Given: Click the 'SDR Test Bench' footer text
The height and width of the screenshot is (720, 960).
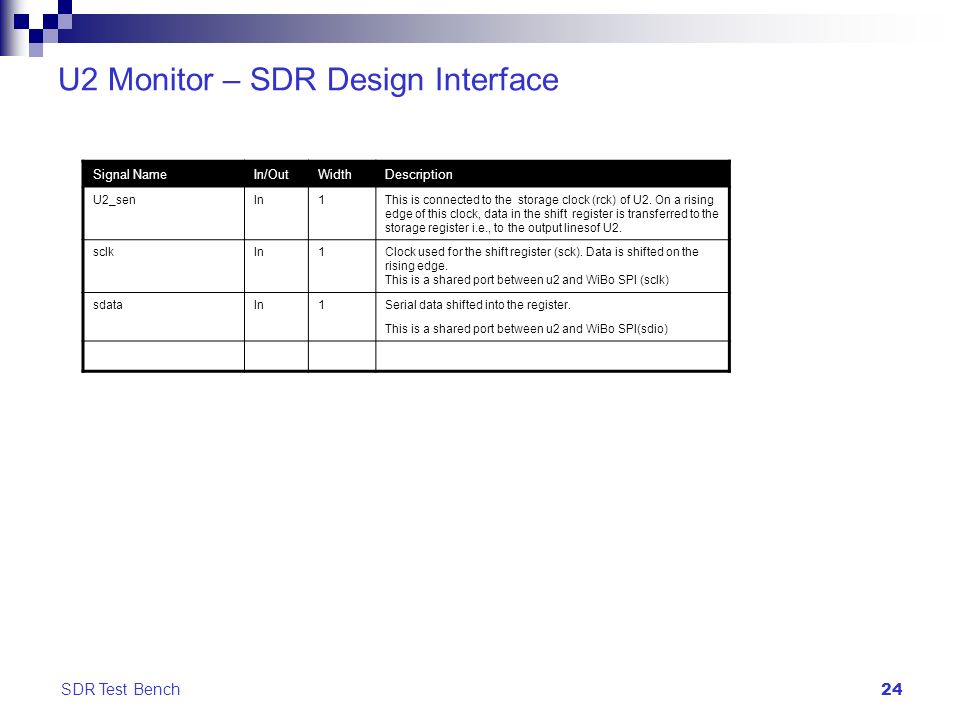Looking at the screenshot, I should pos(121,689).
